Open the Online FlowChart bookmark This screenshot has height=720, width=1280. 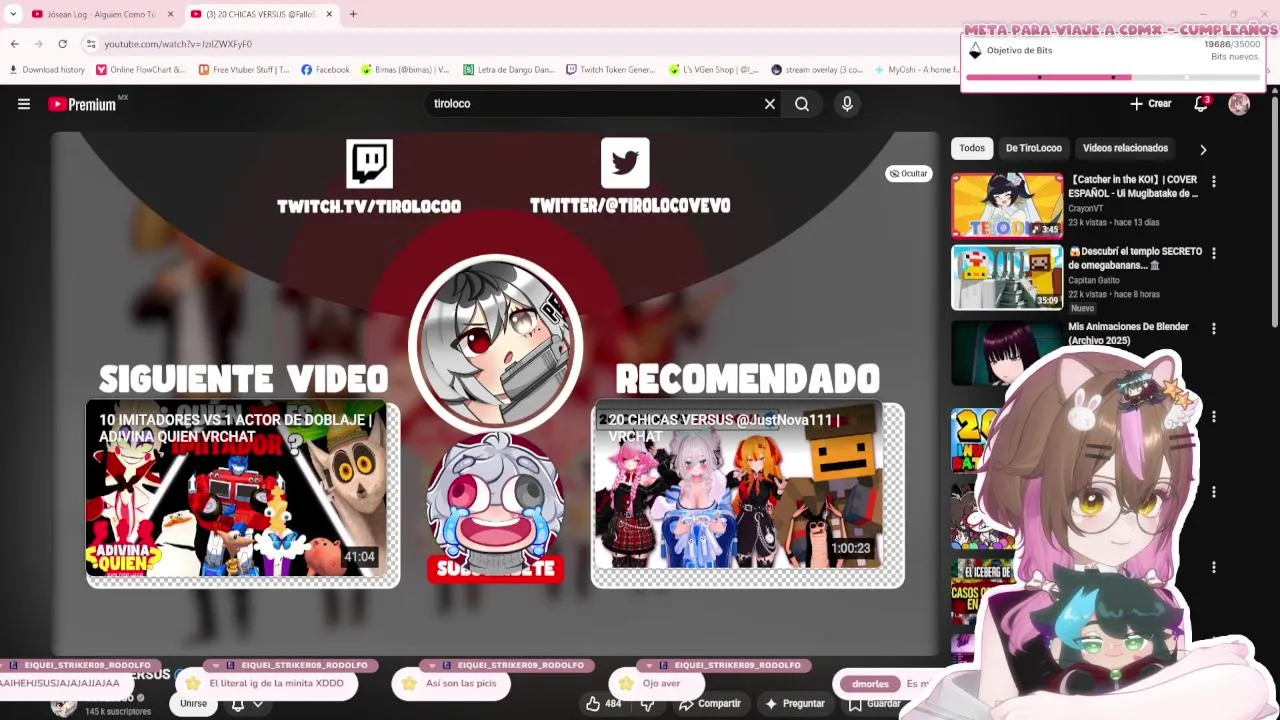pyautogui.click(x=141, y=70)
